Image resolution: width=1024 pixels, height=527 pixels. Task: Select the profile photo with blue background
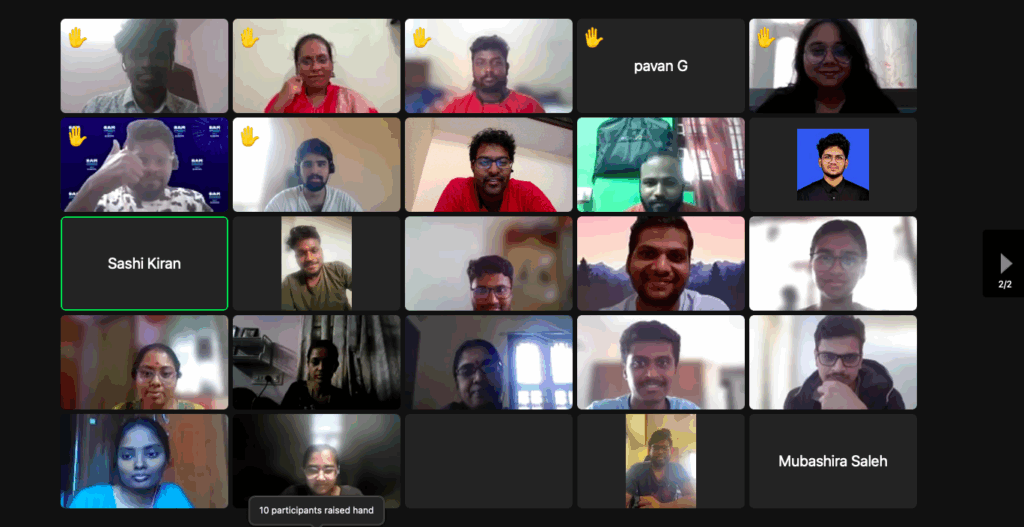click(833, 165)
